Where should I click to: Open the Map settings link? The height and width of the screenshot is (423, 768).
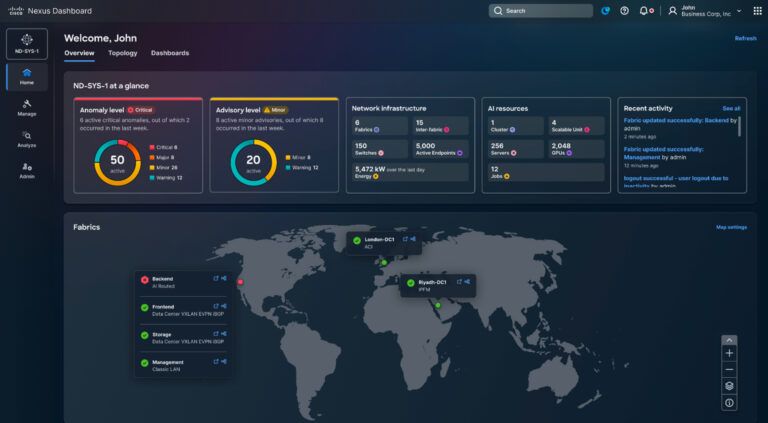[731, 227]
